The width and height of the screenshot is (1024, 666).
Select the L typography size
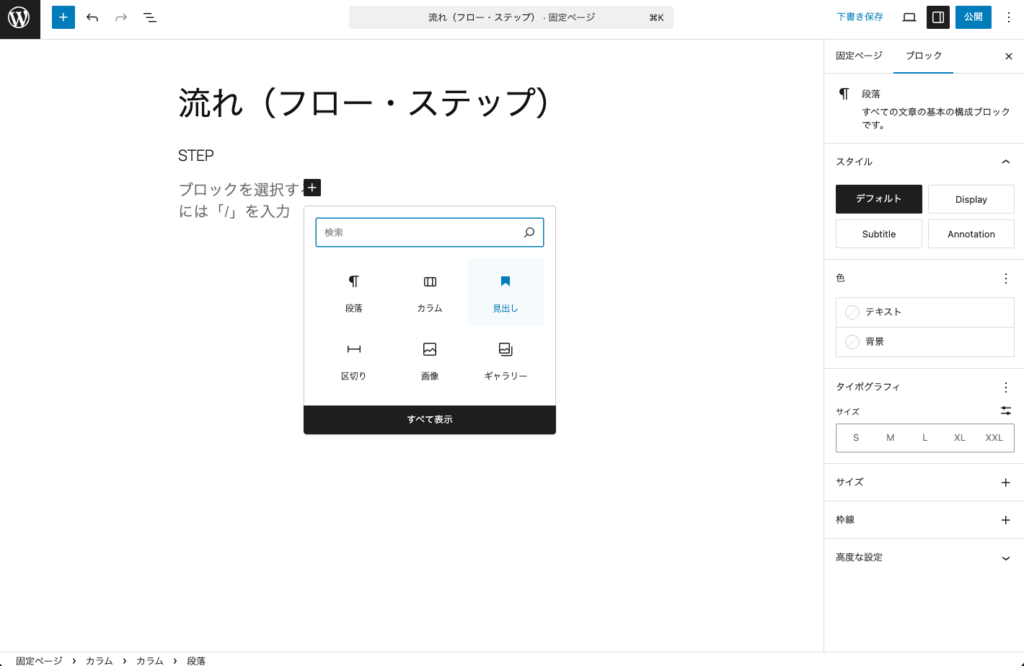point(924,437)
